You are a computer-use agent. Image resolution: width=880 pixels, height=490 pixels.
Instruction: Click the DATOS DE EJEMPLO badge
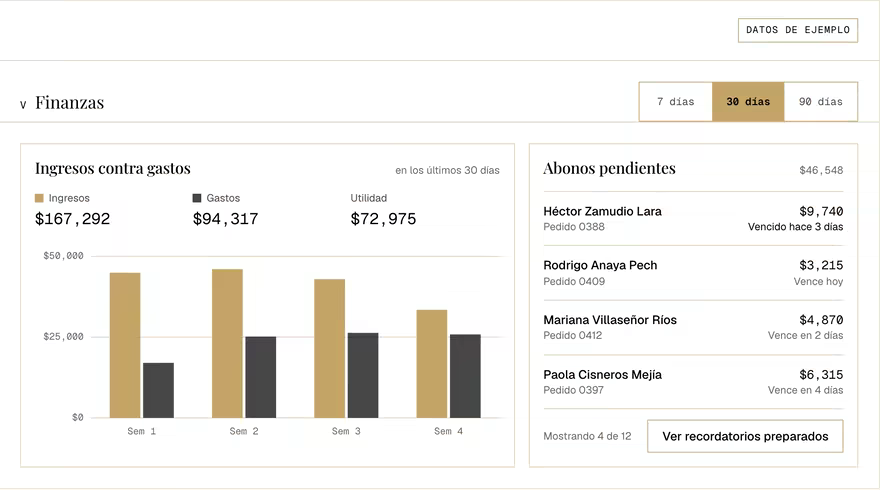click(x=798, y=30)
